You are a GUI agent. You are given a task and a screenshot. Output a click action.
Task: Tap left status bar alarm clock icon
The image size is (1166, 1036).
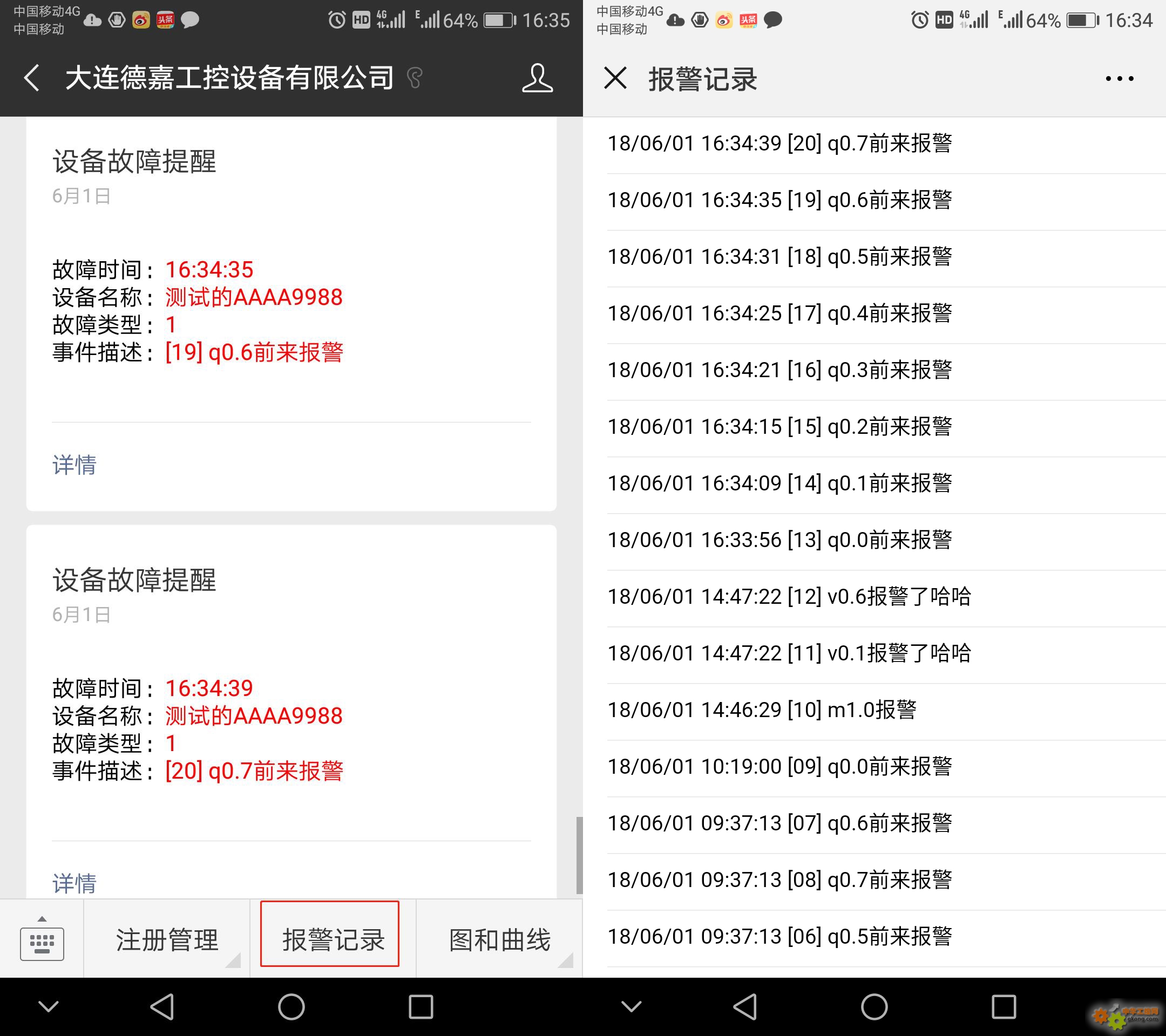point(336,21)
